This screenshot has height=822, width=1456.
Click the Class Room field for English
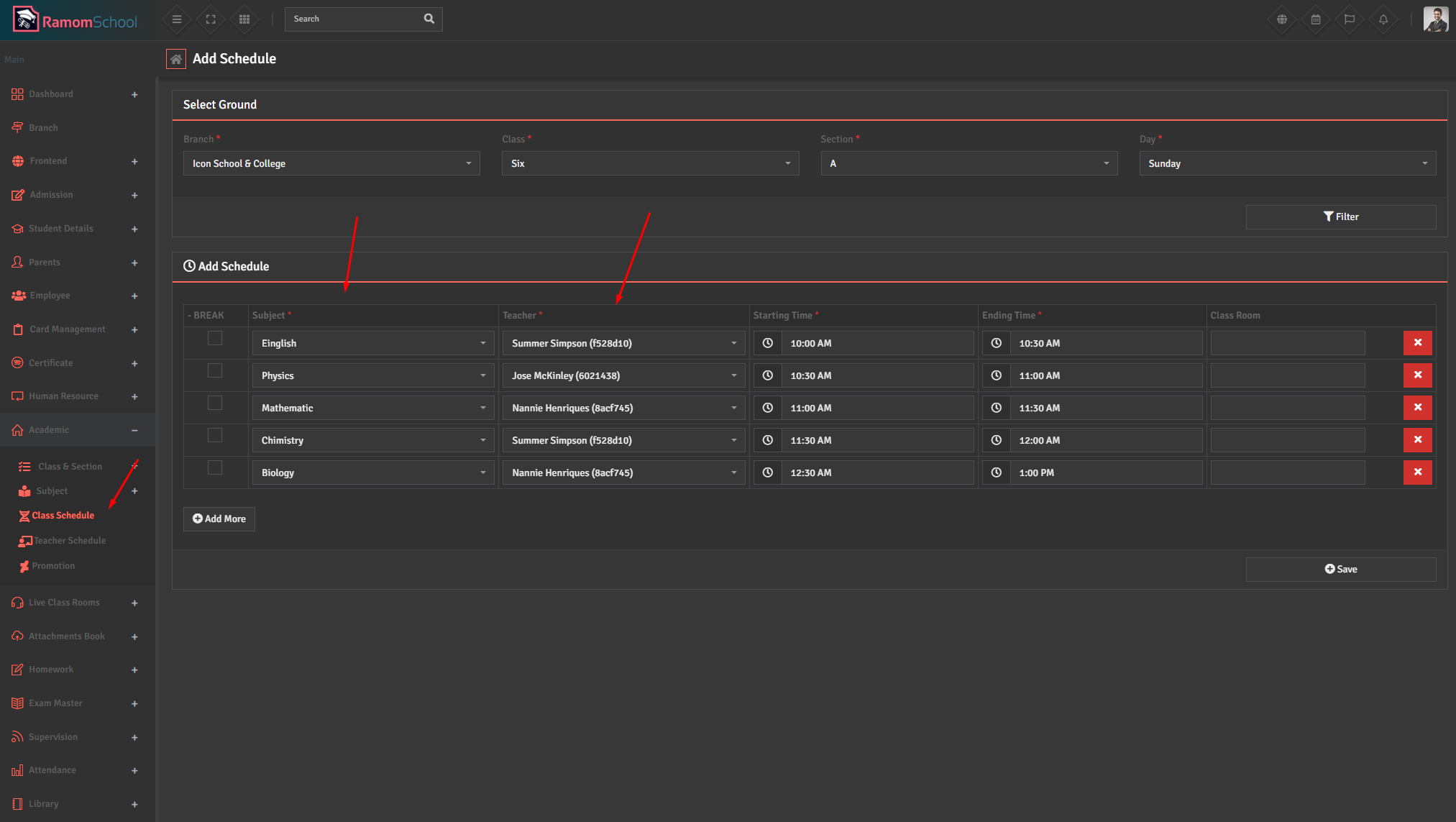1287,343
